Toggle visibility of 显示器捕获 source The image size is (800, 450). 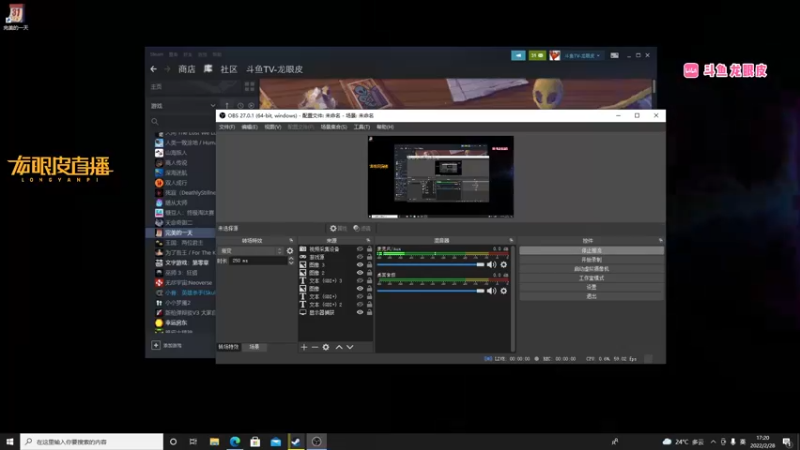click(360, 312)
